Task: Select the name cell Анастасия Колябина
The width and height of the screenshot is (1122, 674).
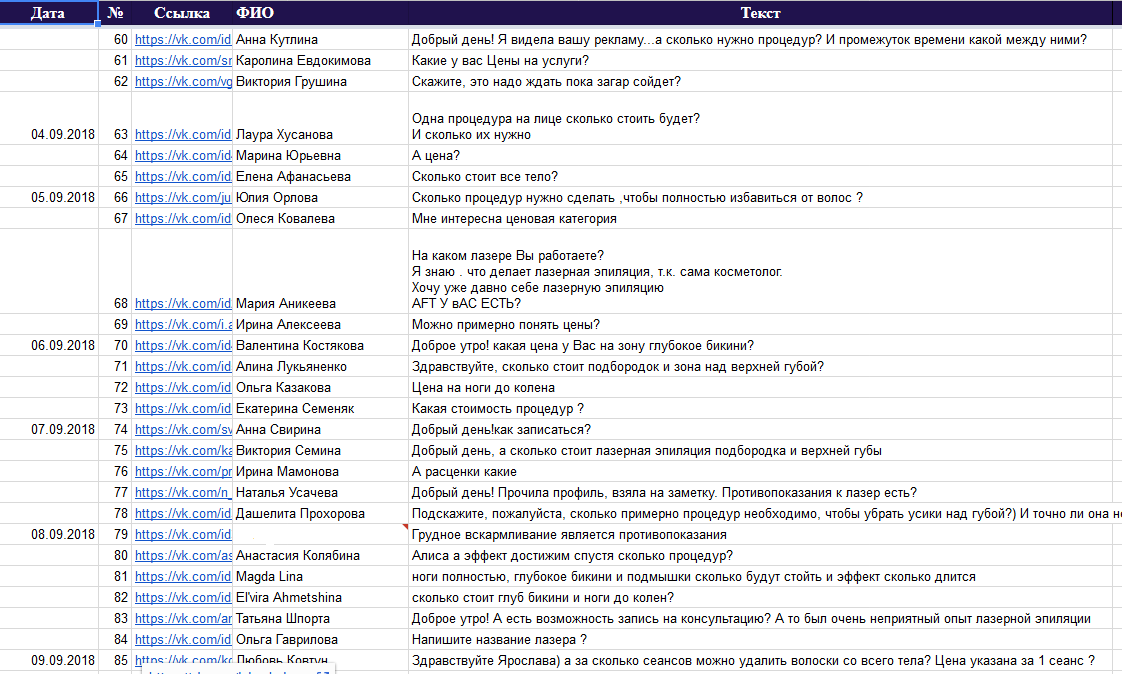Action: click(x=320, y=555)
